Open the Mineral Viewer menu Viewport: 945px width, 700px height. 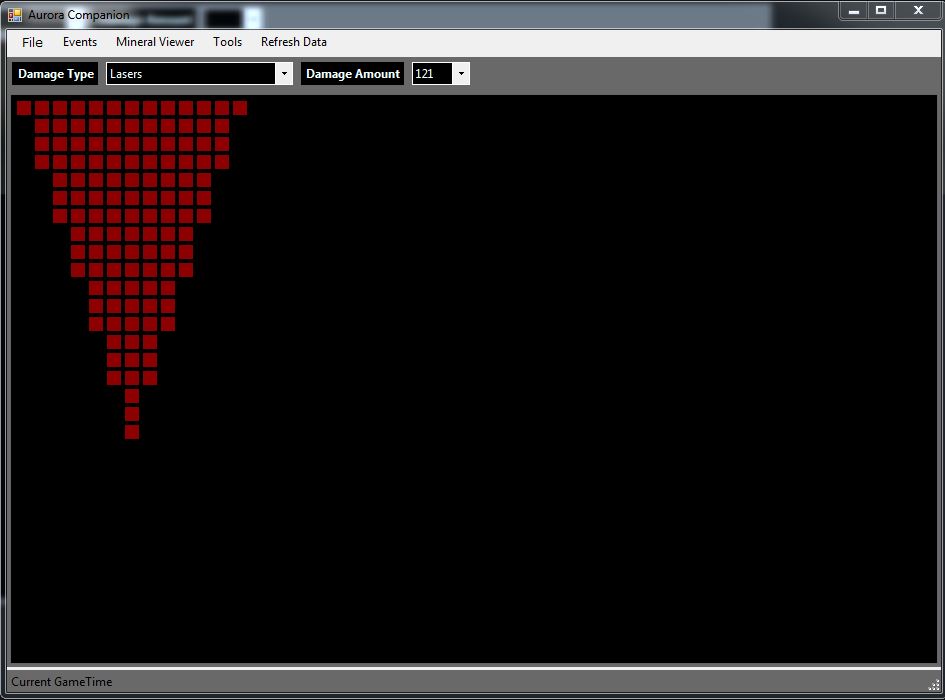tap(155, 42)
